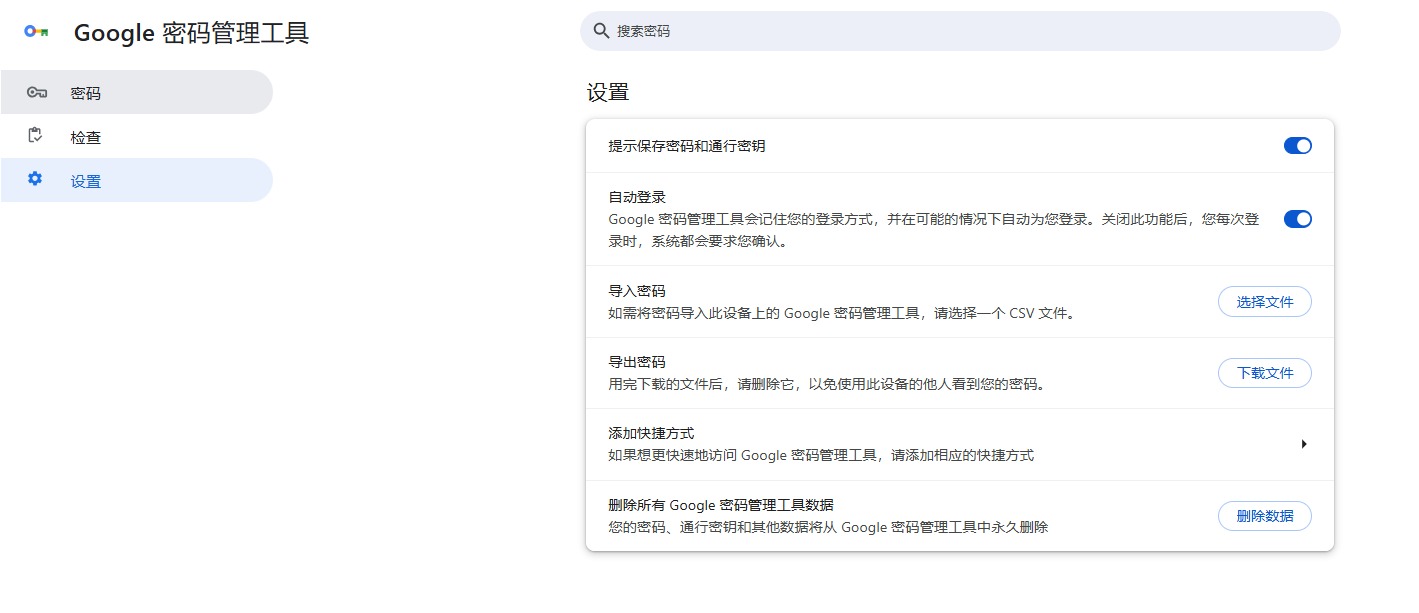
Task: Expand 添加快捷方式 arrow
Action: pos(1304,444)
